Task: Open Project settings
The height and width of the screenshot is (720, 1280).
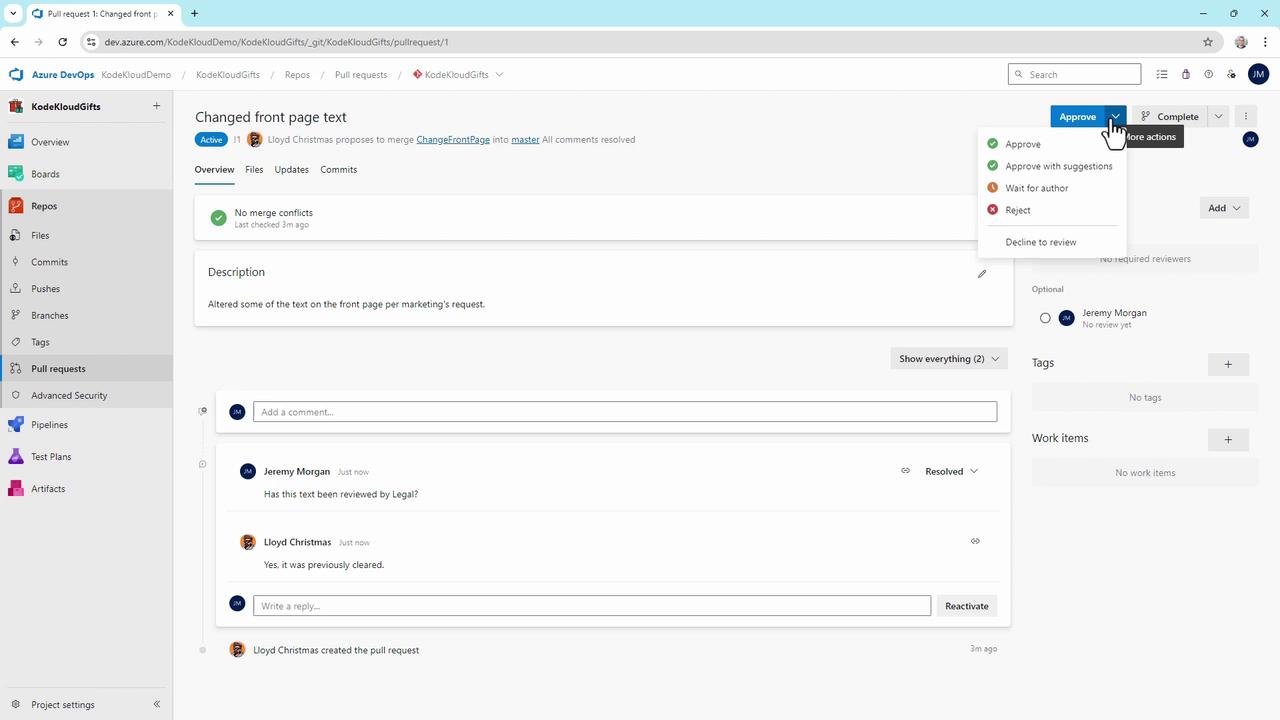Action: click(63, 704)
